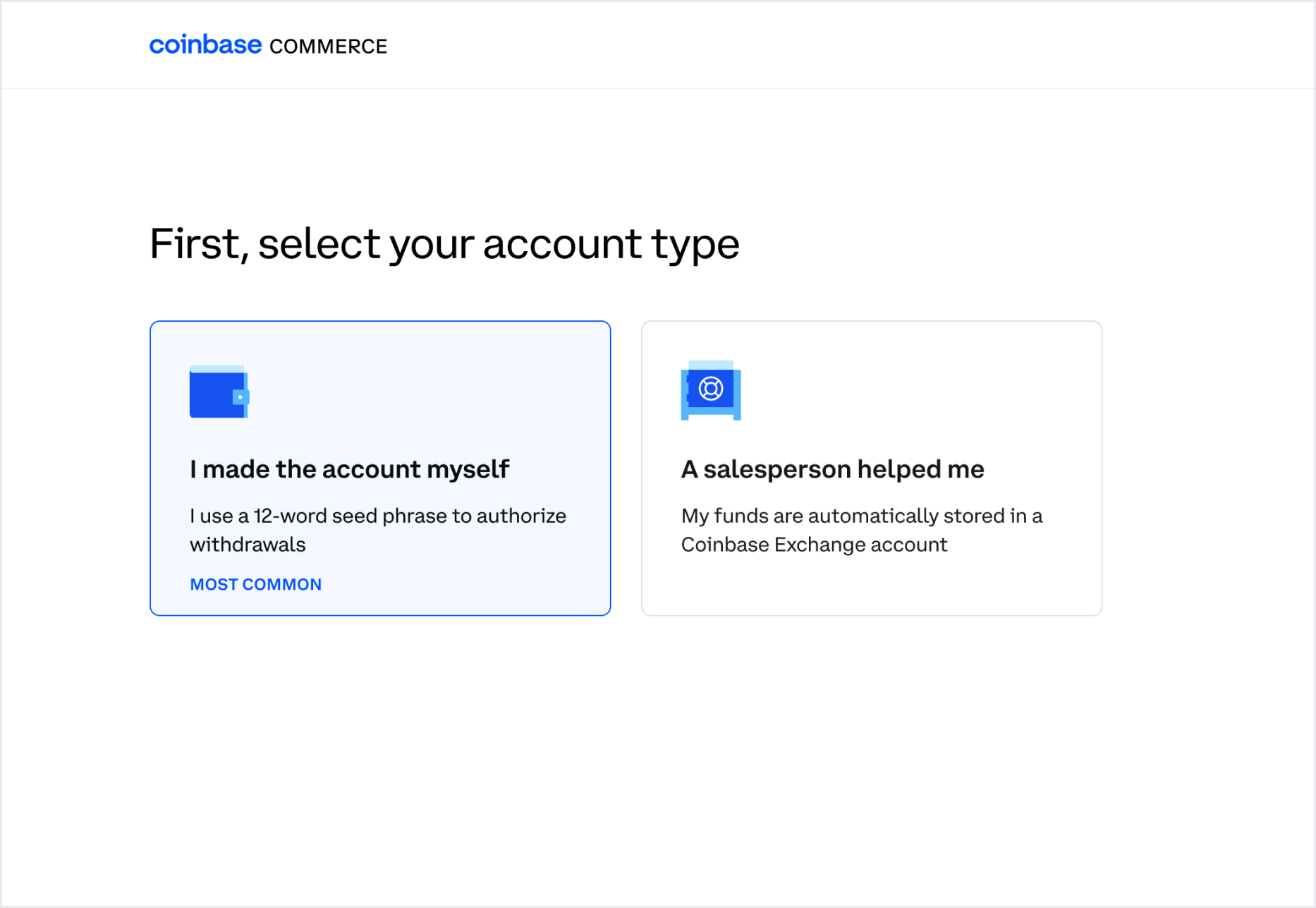Select "I made the account myself" option
The width and height of the screenshot is (1316, 908).
[x=349, y=469]
